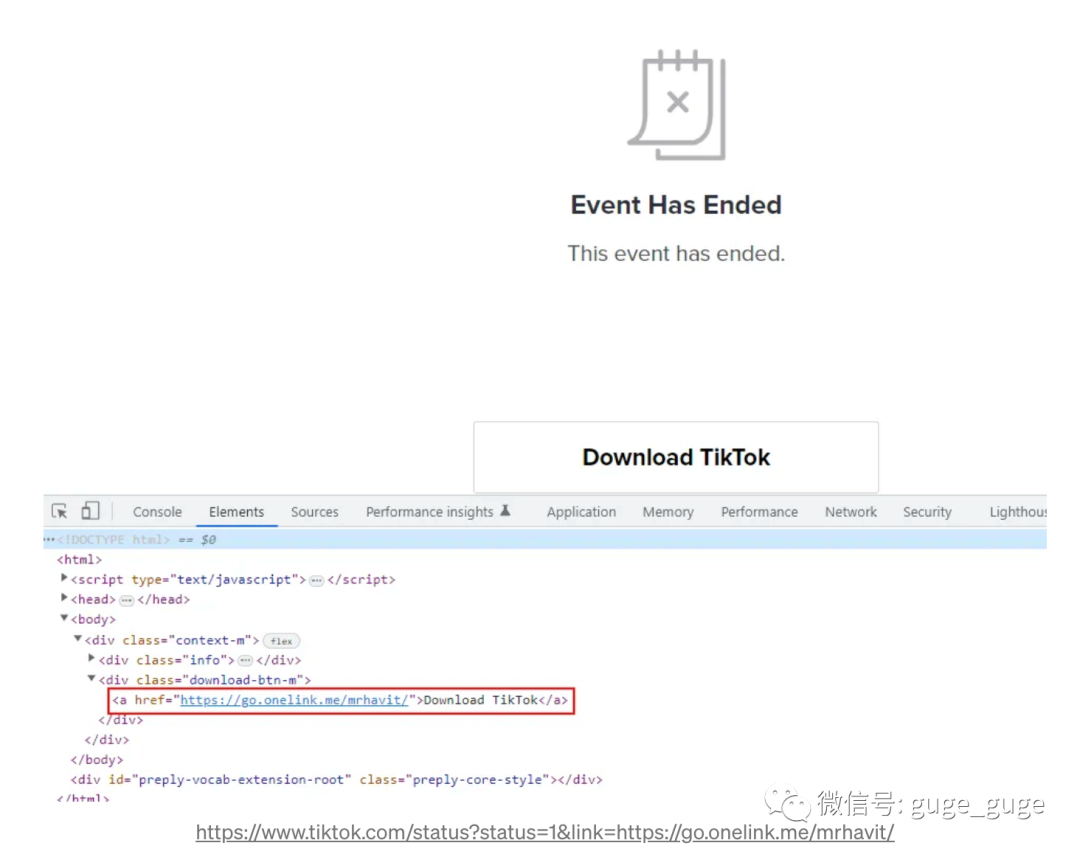Open the Memory tab
The height and width of the screenshot is (854, 1080).
(x=668, y=512)
